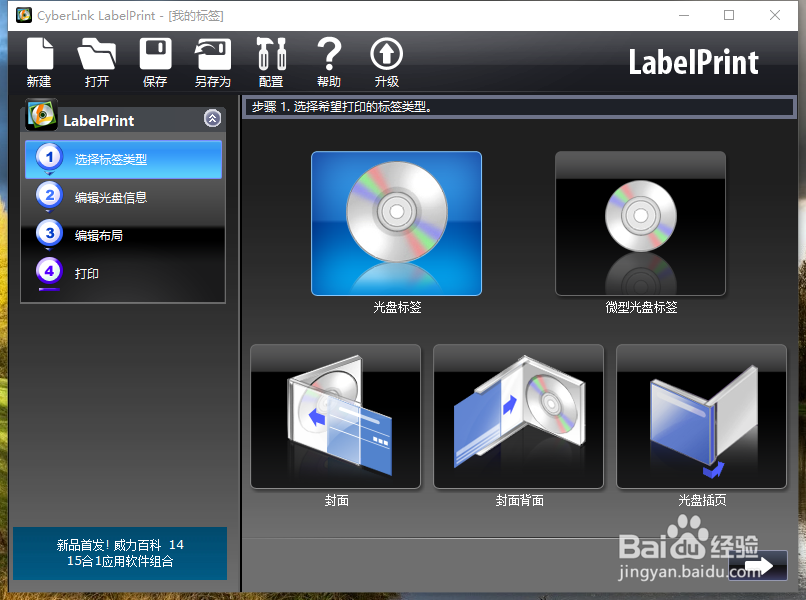Click the next-step arrow button
This screenshot has width=806, height=600.
tap(758, 566)
